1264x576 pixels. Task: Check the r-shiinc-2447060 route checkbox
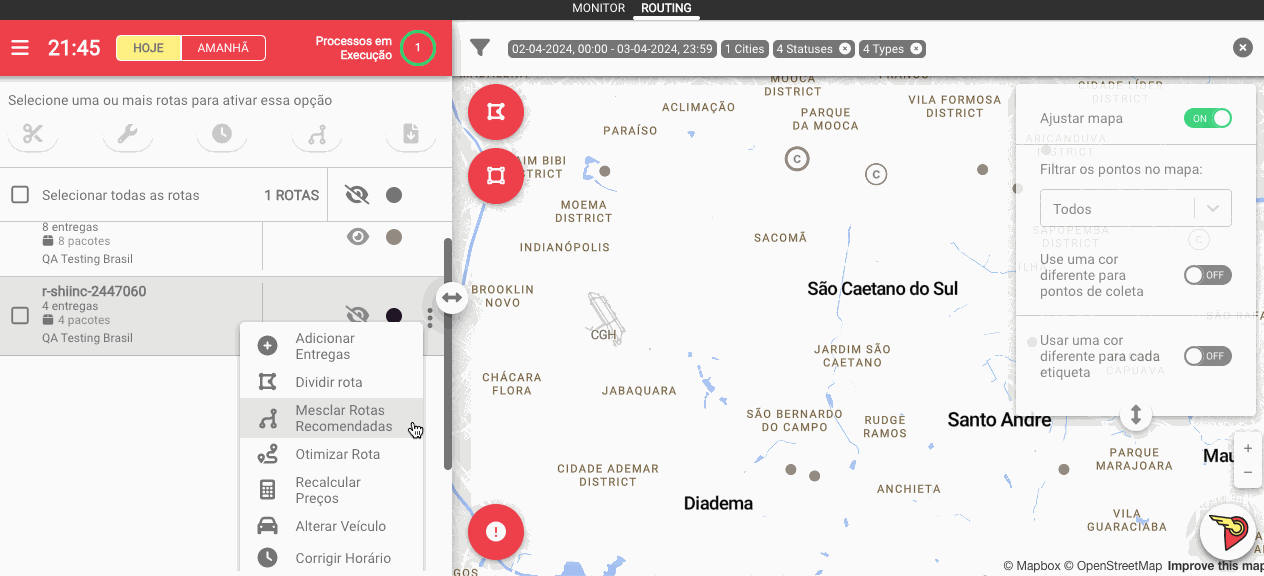click(x=20, y=315)
